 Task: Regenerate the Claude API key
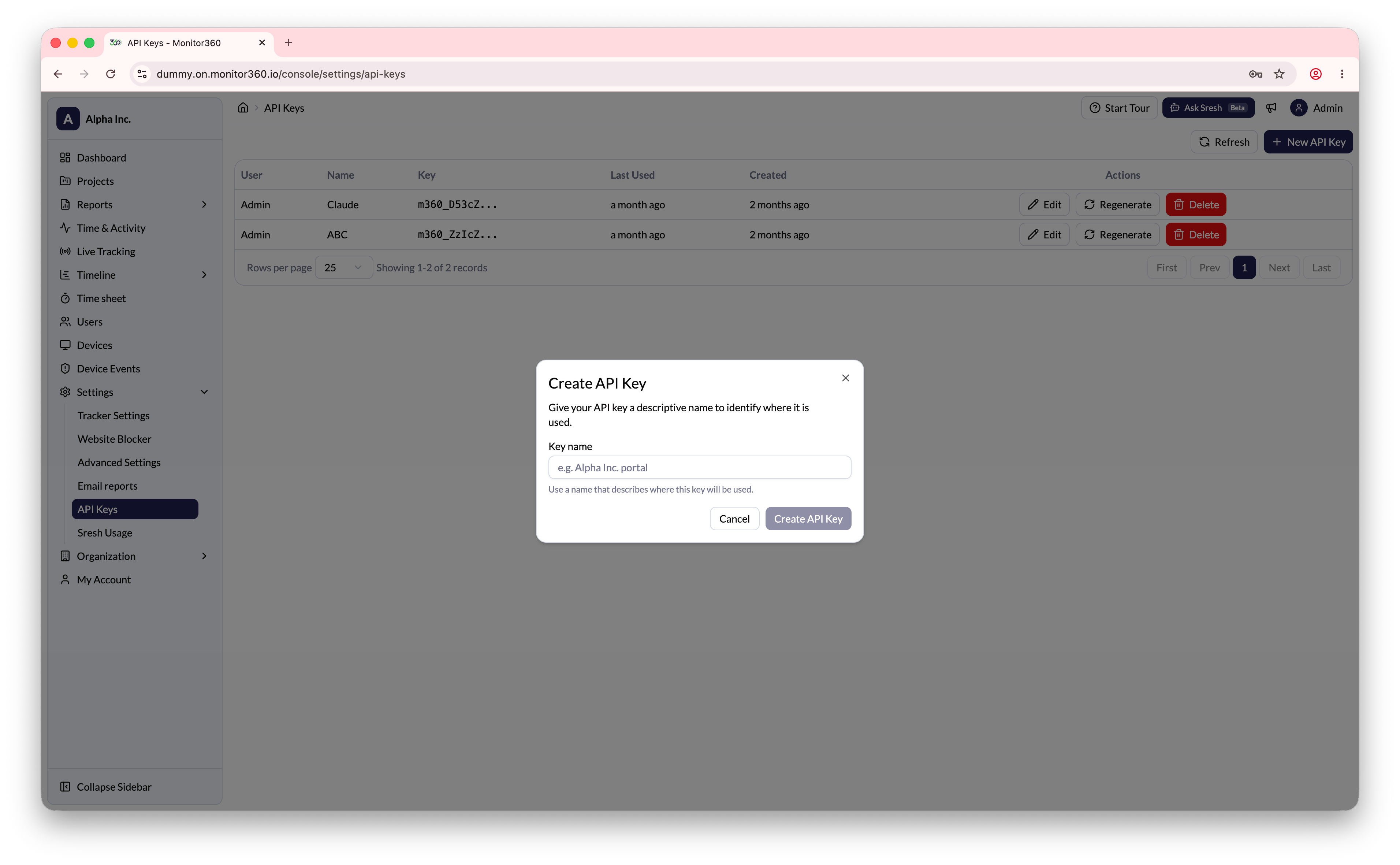(x=1117, y=204)
